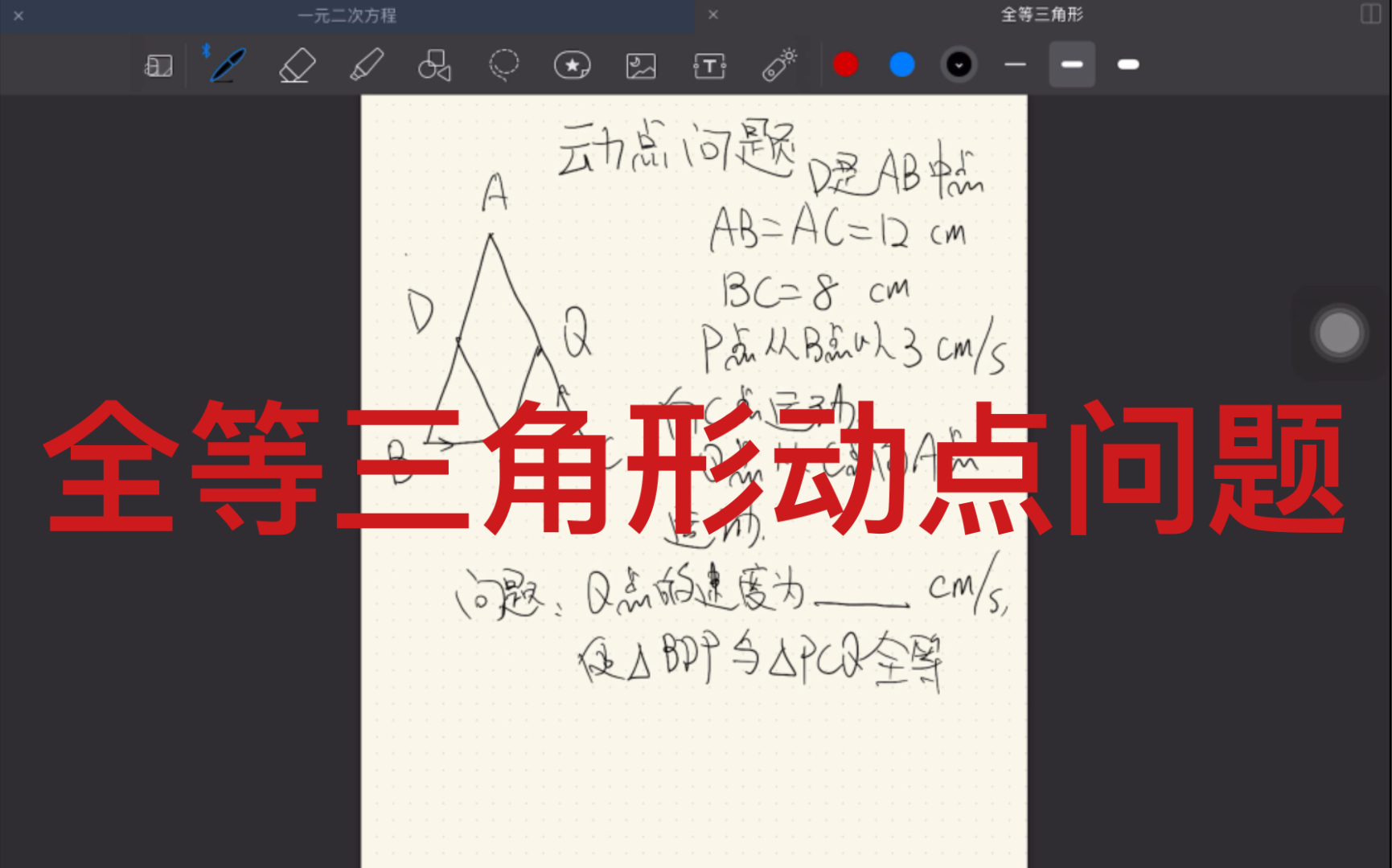Open the sidebar panel icon
This screenshot has width=1392, height=868.
[158, 64]
